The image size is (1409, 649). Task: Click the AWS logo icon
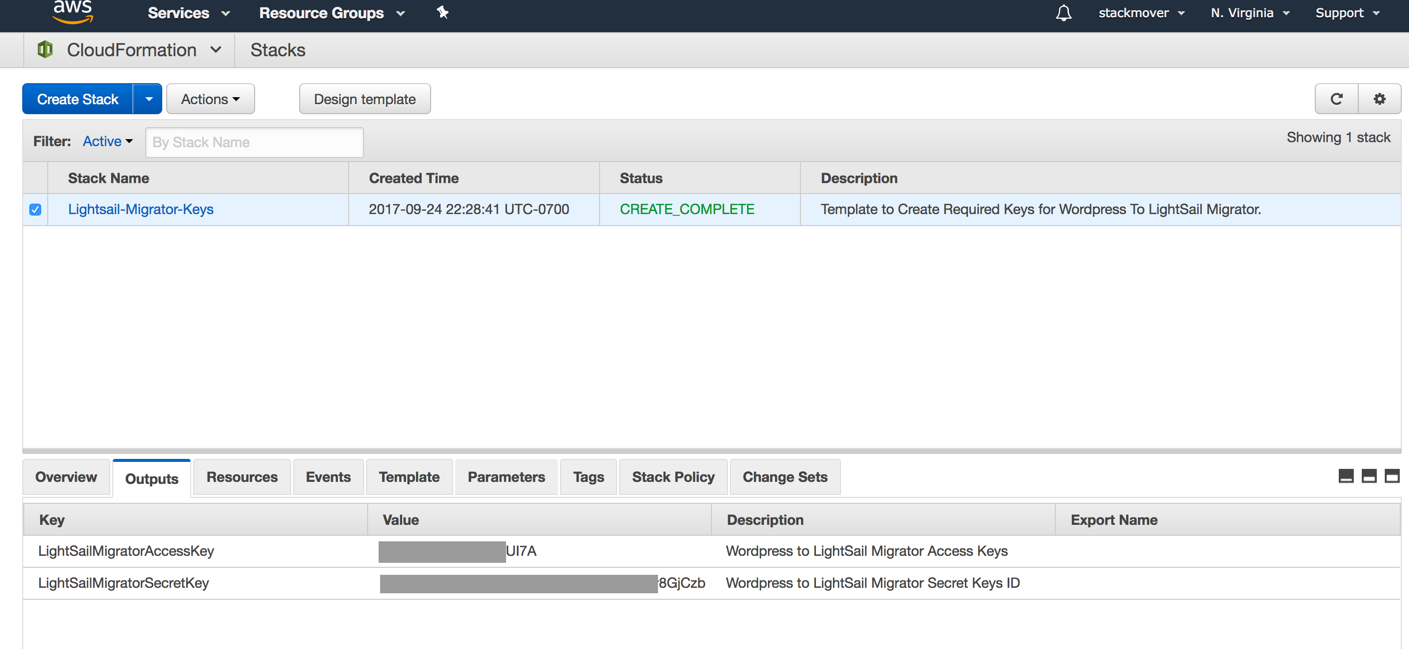pos(73,11)
